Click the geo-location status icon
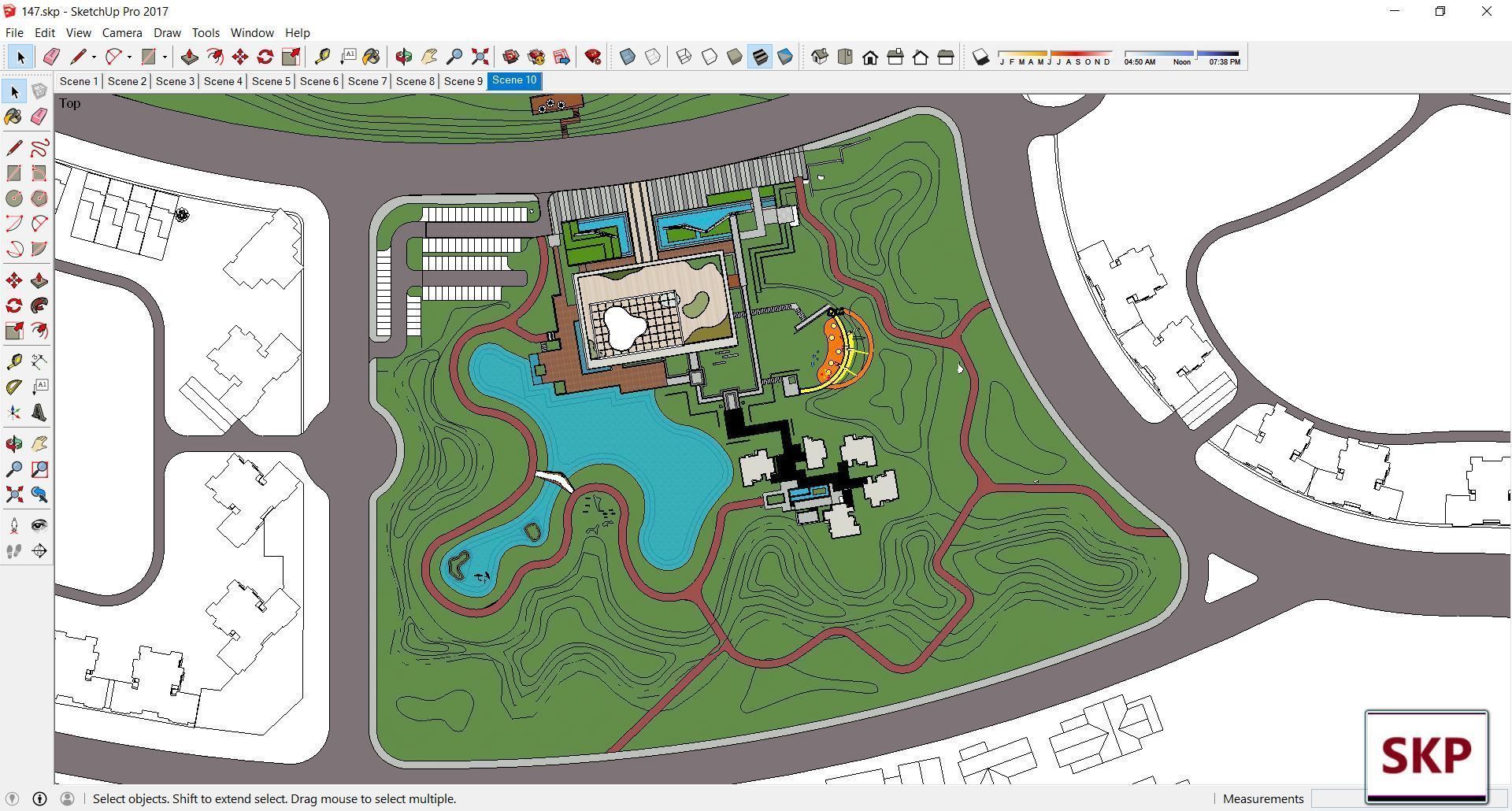The height and width of the screenshot is (811, 1512). click(x=12, y=798)
